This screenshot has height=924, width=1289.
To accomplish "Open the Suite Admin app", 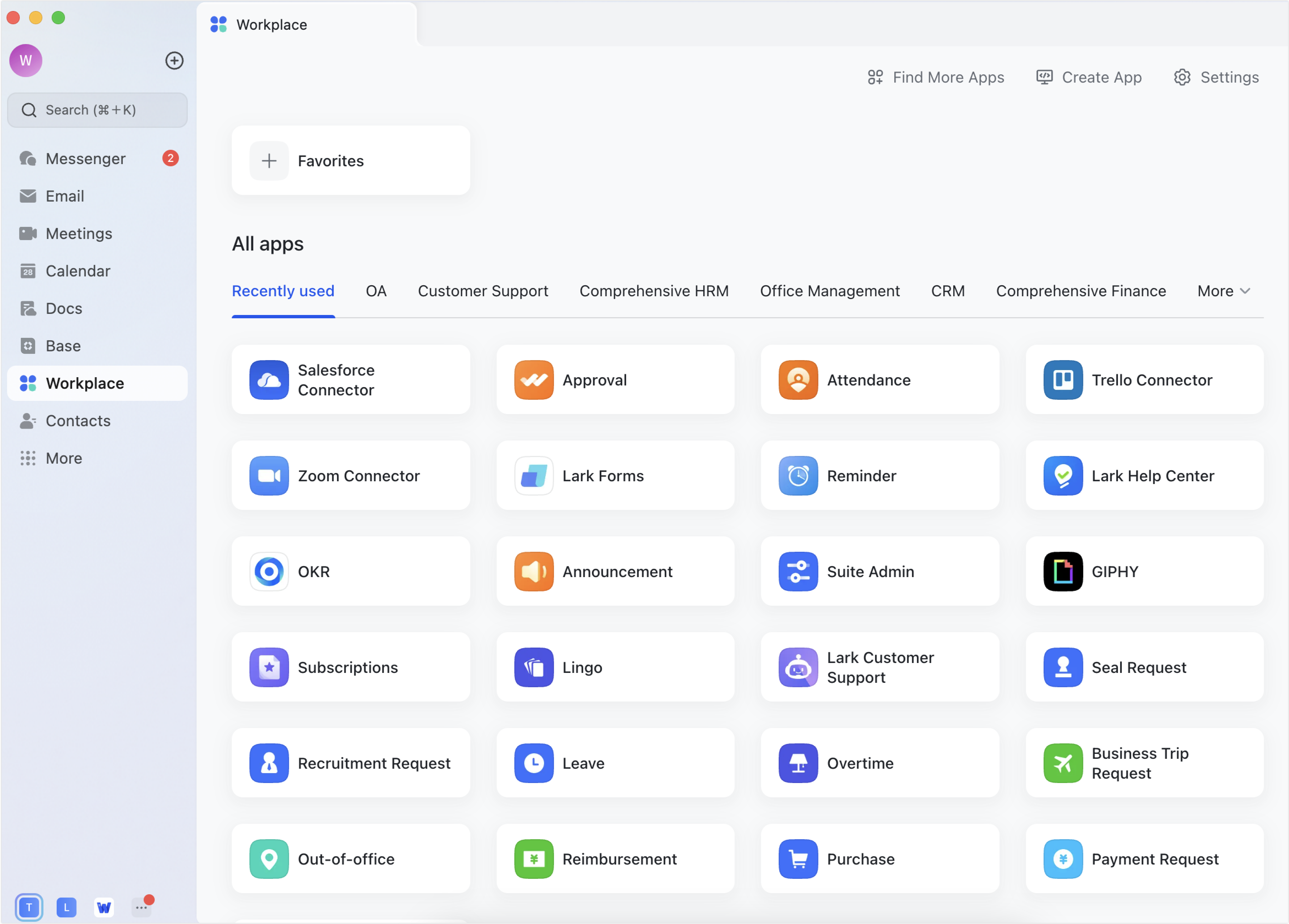I will [880, 571].
